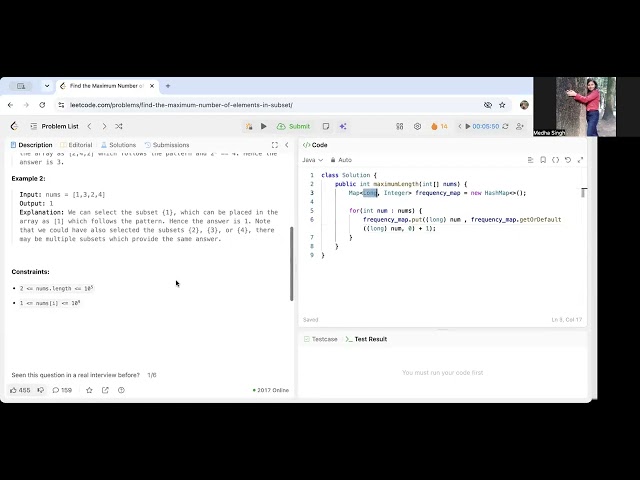Open the comments 159 section
This screenshot has width=640, height=480.
(62, 390)
